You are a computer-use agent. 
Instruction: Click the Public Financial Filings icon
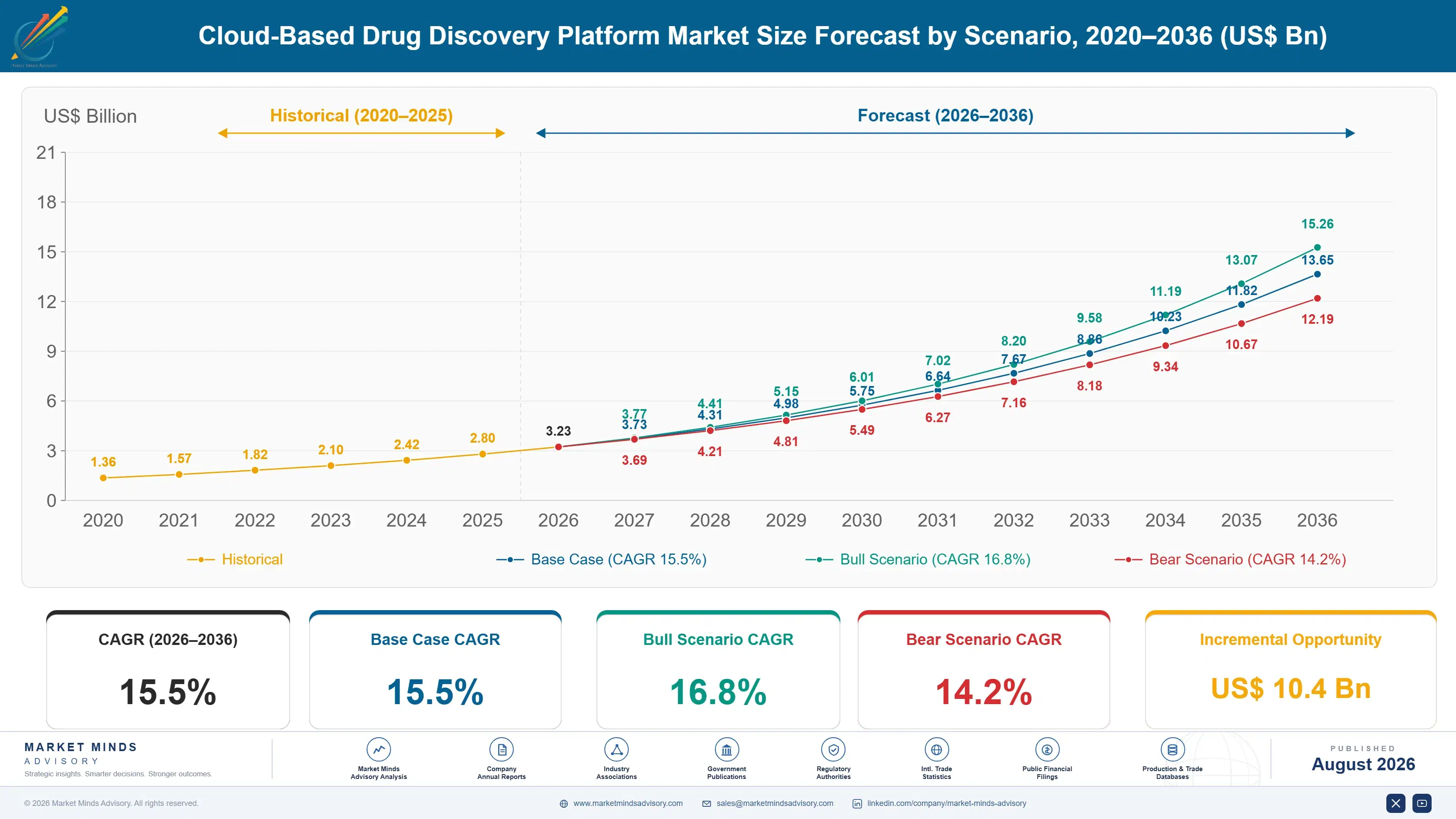click(1047, 749)
